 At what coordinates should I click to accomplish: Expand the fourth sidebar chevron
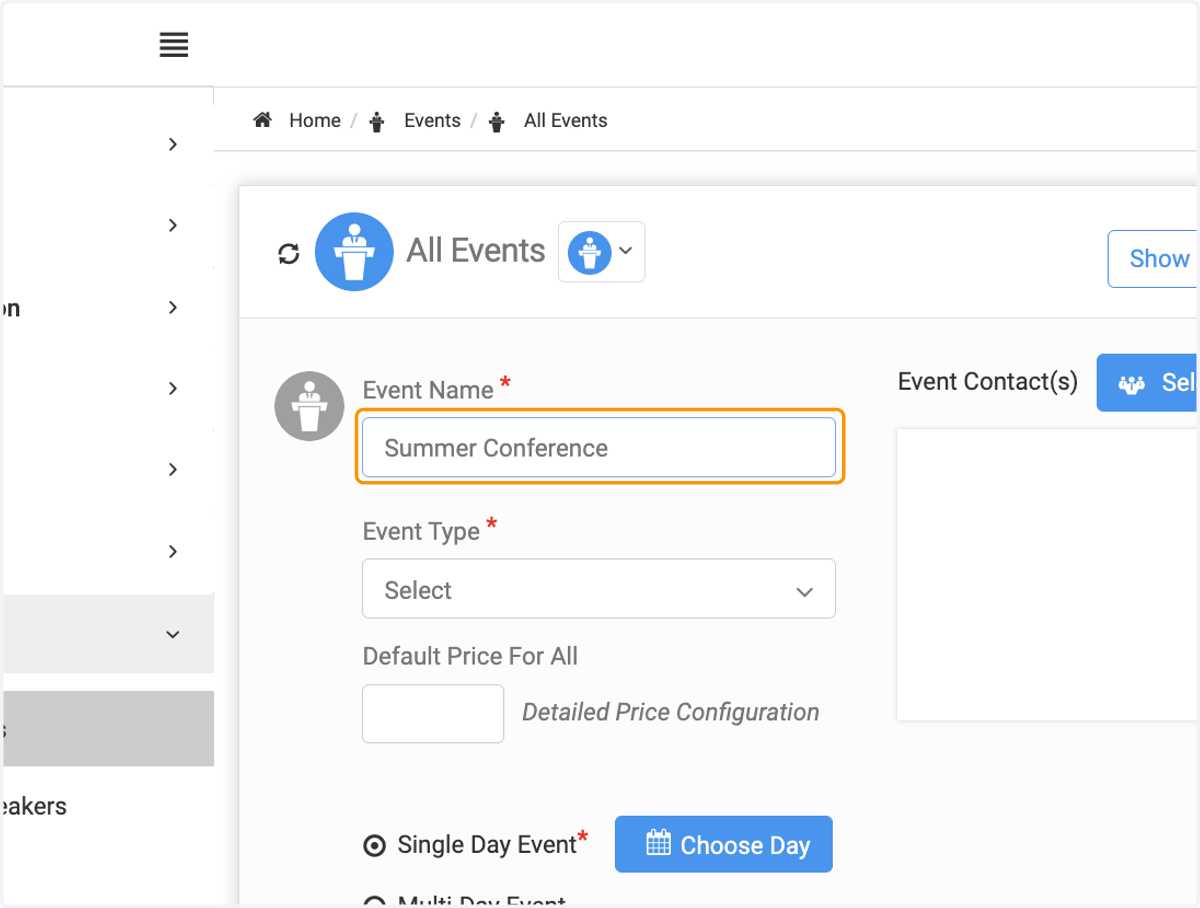[x=173, y=389]
